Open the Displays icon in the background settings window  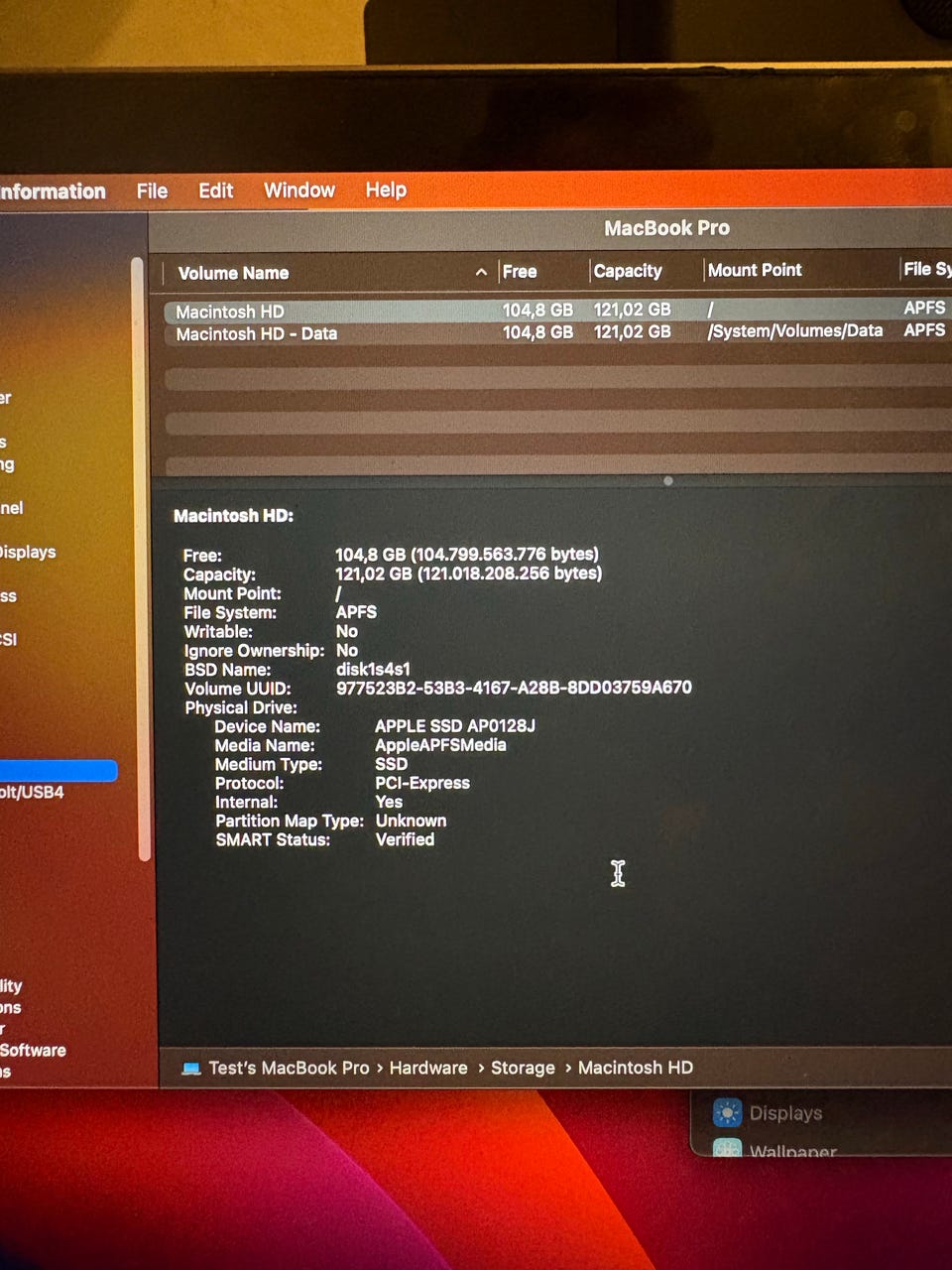727,1113
